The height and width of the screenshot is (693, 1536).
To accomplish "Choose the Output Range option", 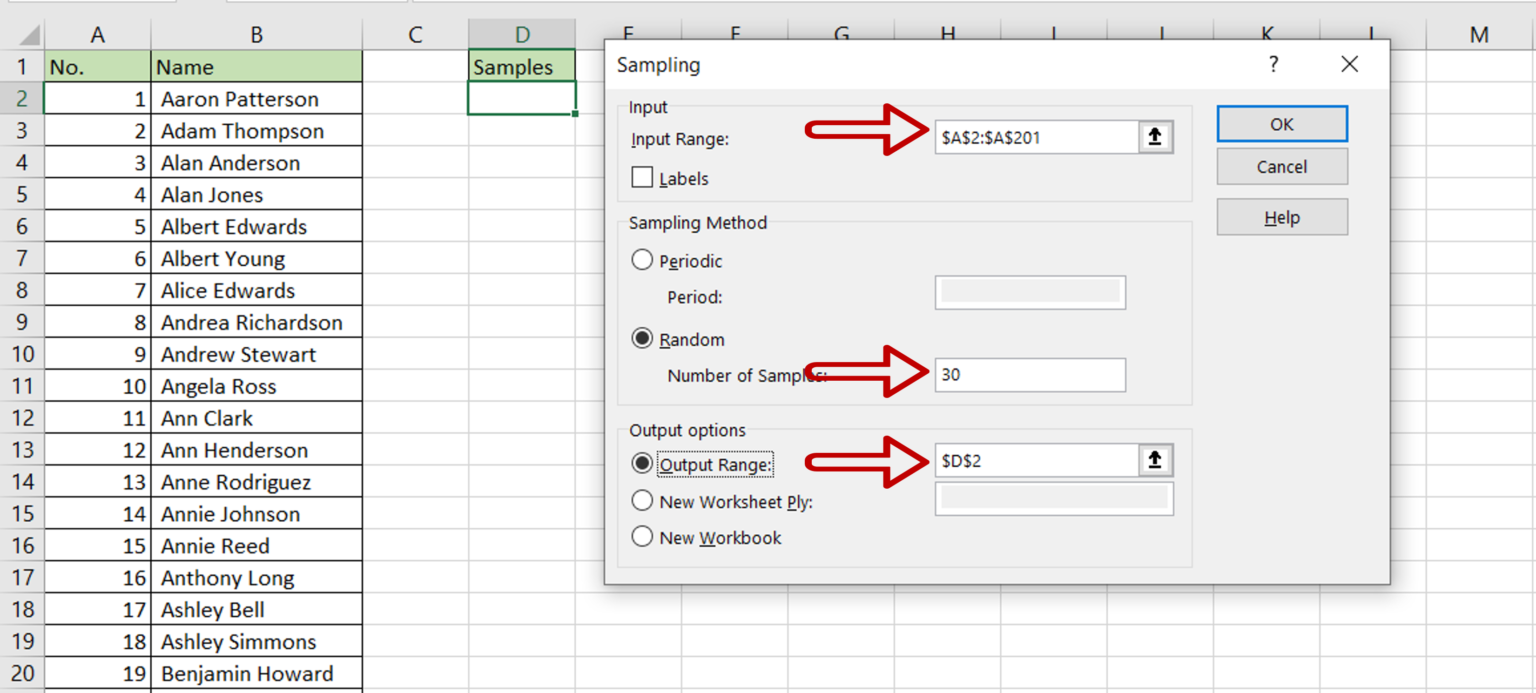I will point(642,464).
